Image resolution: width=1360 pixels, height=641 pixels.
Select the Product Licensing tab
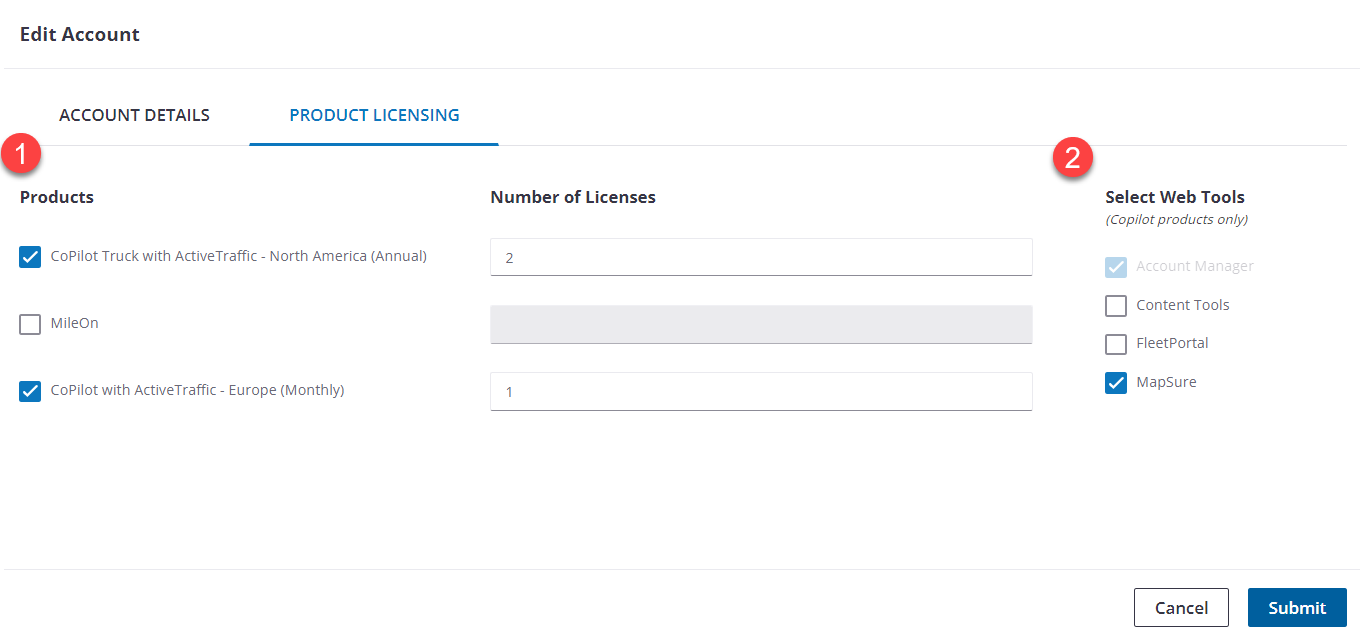click(x=374, y=115)
